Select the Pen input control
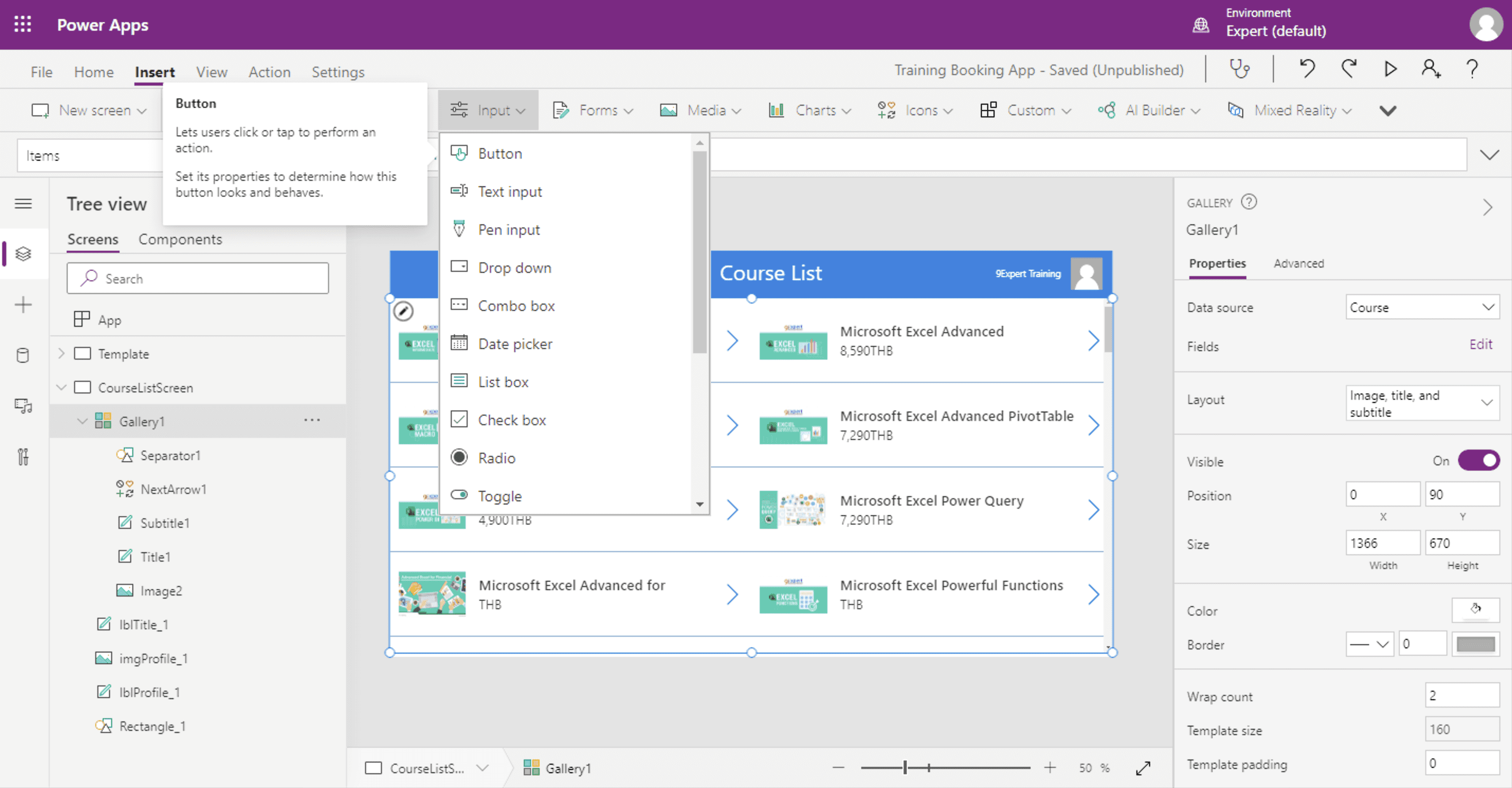The width and height of the screenshot is (1512, 788). coord(508,229)
